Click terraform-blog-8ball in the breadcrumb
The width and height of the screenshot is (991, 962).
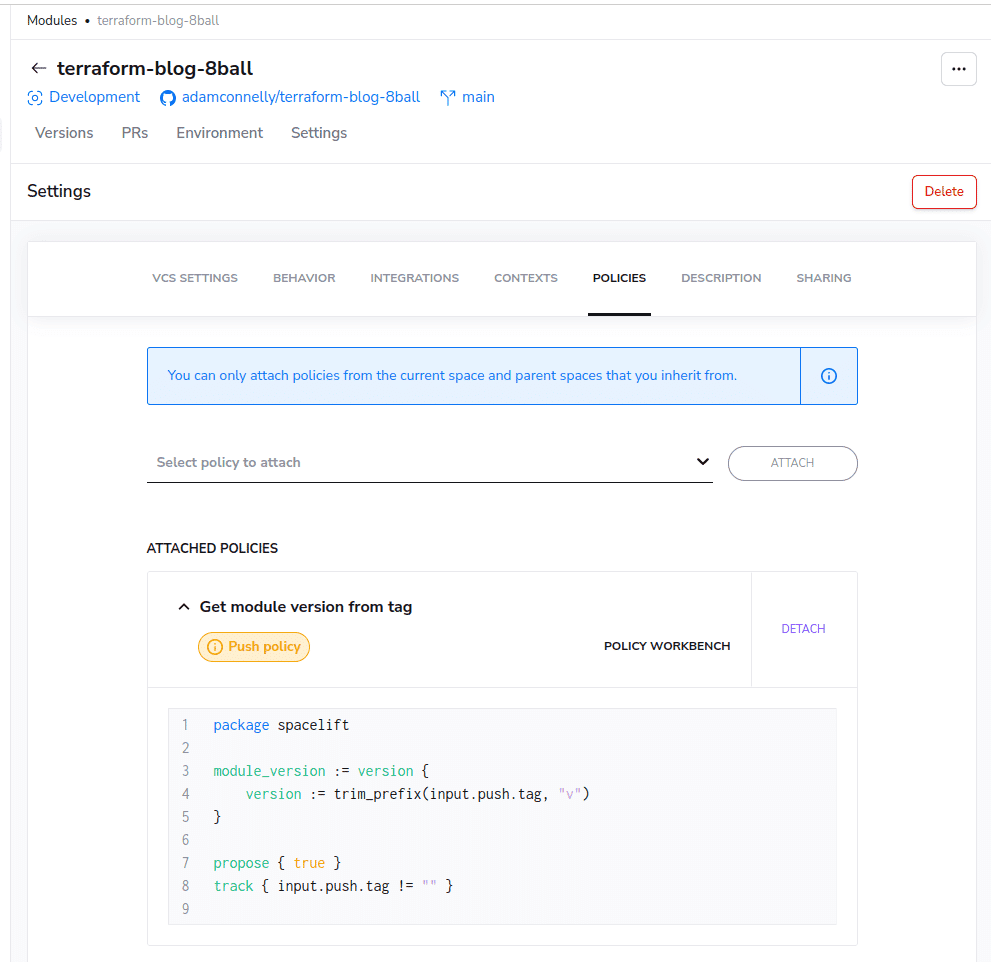pyautogui.click(x=158, y=21)
